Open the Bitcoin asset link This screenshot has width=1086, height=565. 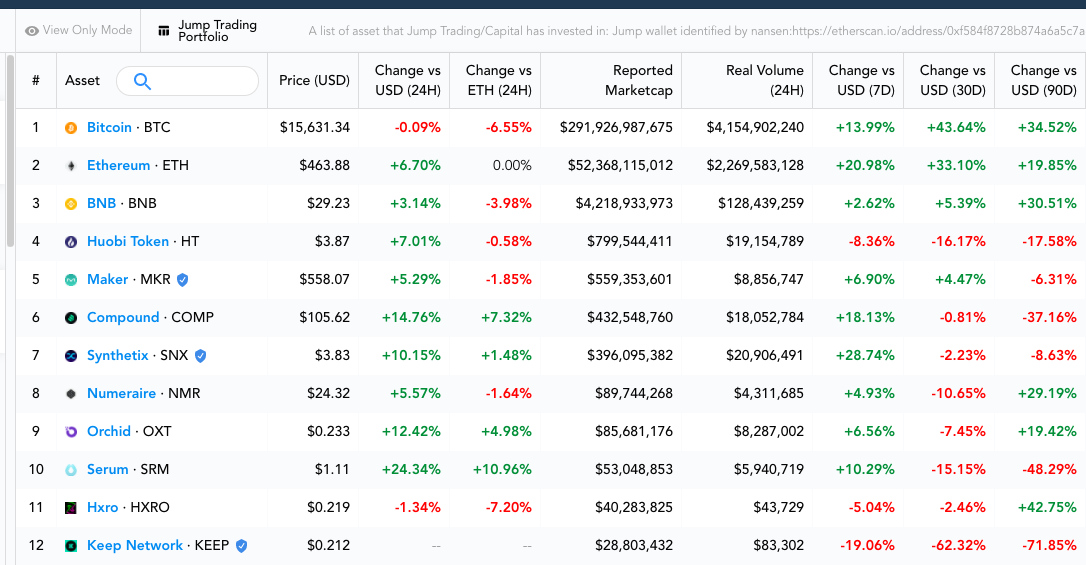pos(109,127)
